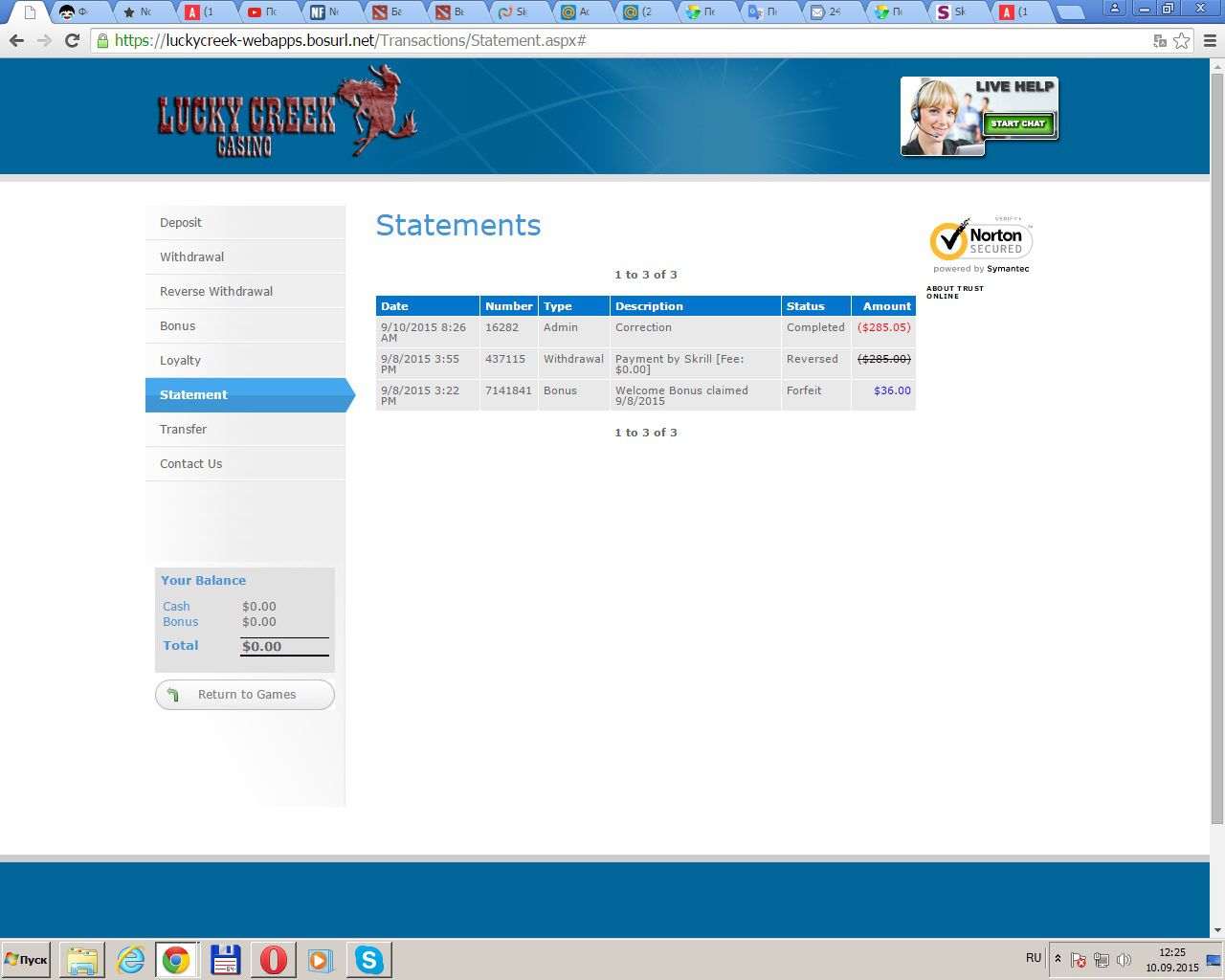Click the Chrome taskbar icon

176,959
